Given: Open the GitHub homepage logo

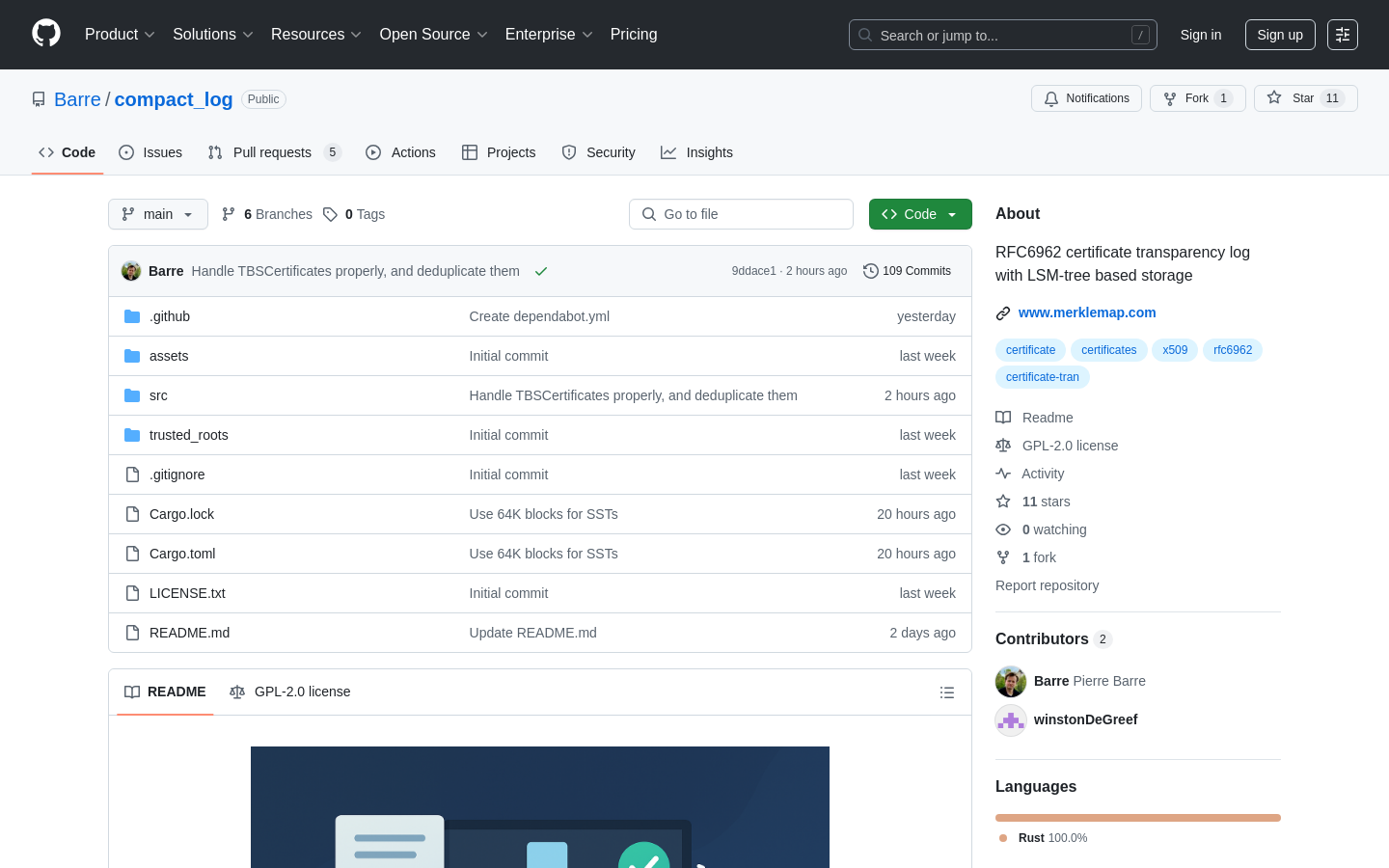Looking at the screenshot, I should pyautogui.click(x=46, y=34).
